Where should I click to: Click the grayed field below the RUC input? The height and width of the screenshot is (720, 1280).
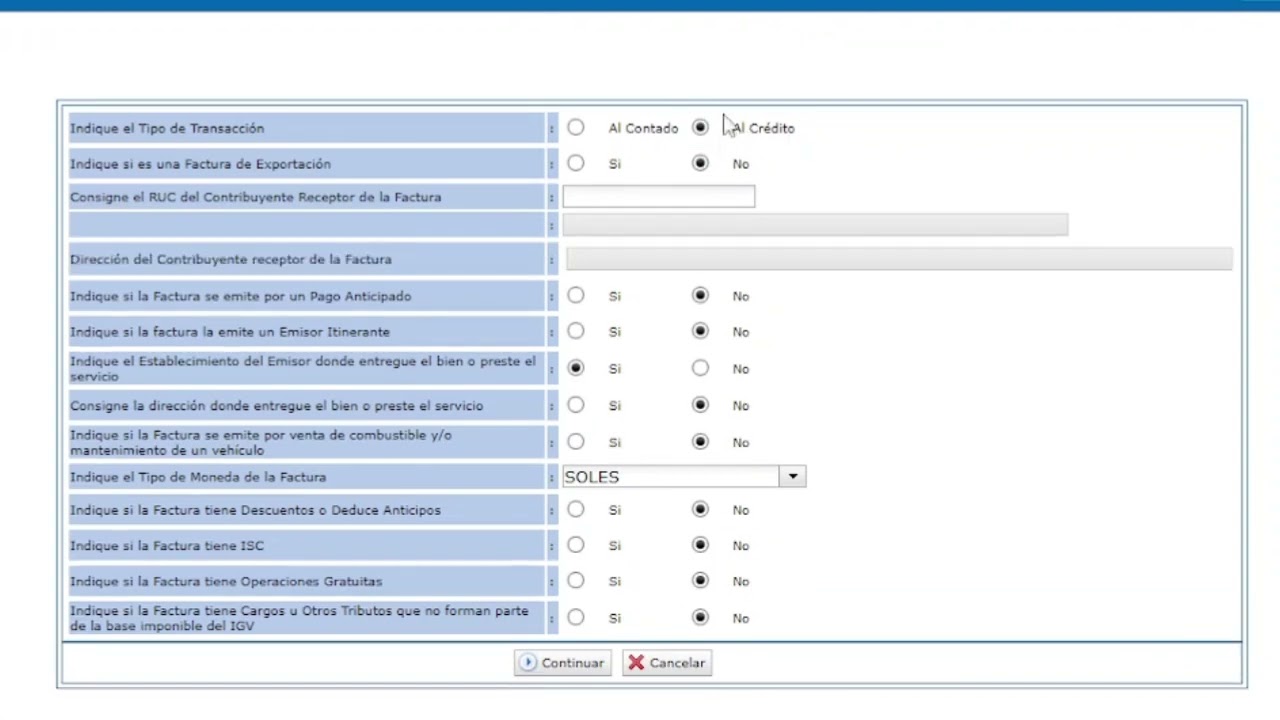pyautogui.click(x=815, y=225)
